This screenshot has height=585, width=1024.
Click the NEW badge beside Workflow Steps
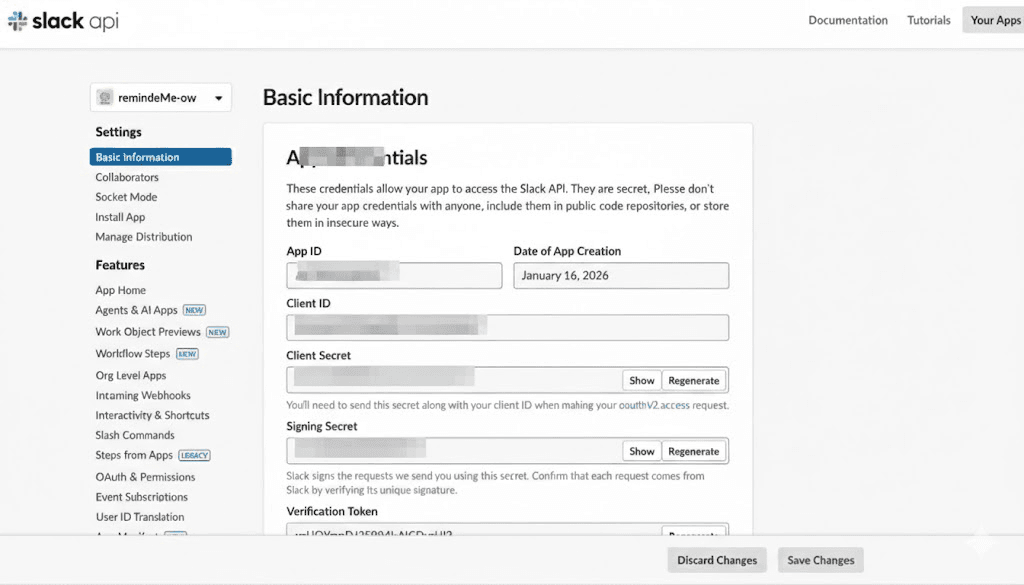click(x=186, y=353)
